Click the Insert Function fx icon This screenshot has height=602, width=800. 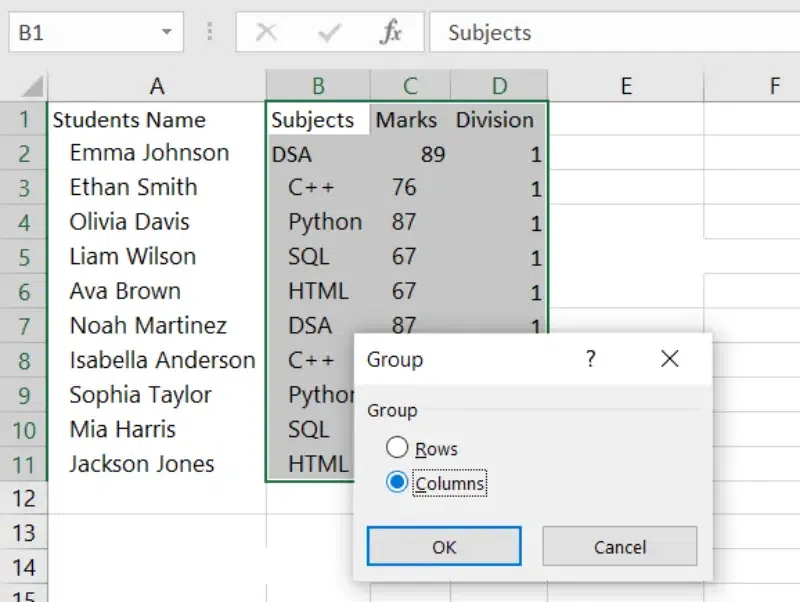point(390,33)
